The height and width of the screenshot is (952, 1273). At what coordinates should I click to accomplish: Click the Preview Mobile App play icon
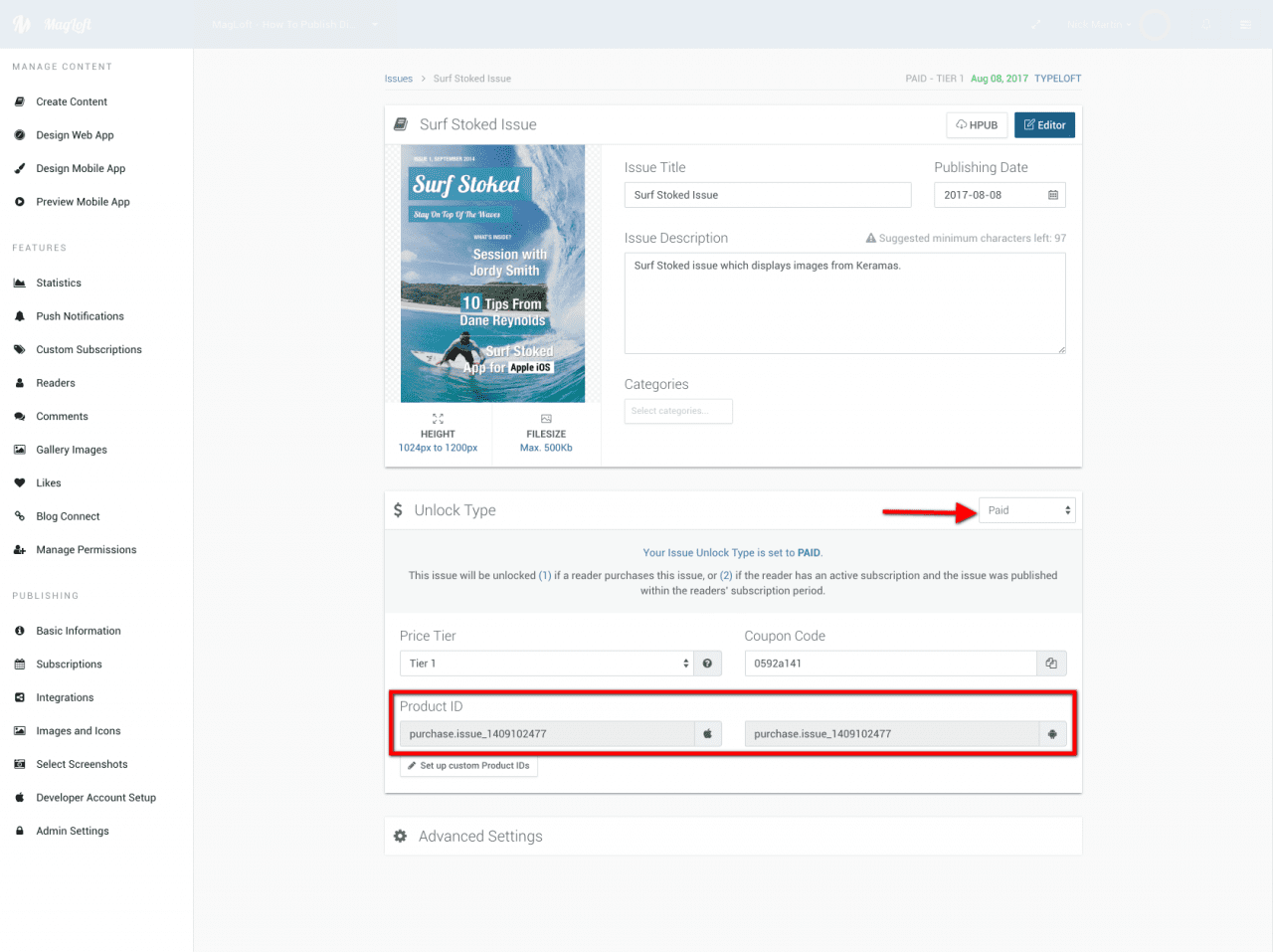click(20, 202)
